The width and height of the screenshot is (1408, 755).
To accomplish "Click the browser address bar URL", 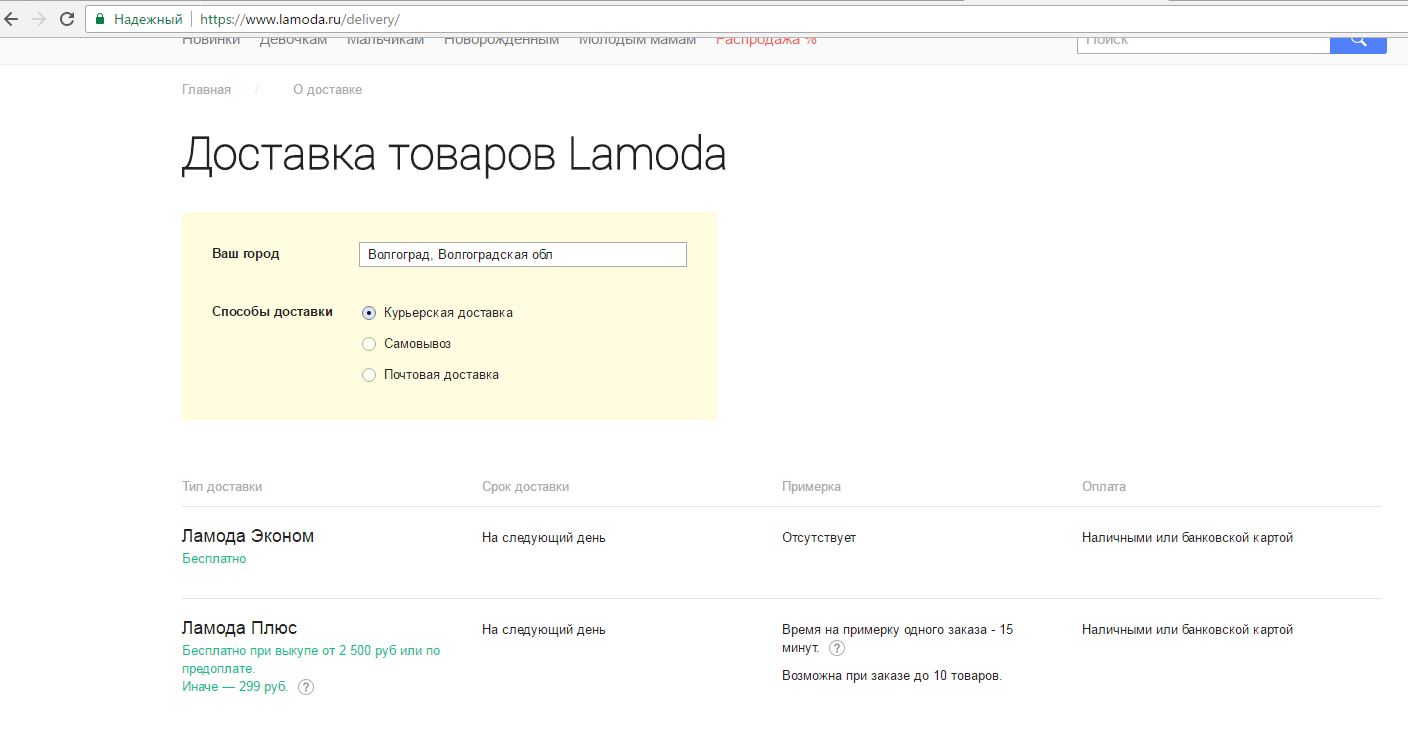I will [x=300, y=19].
